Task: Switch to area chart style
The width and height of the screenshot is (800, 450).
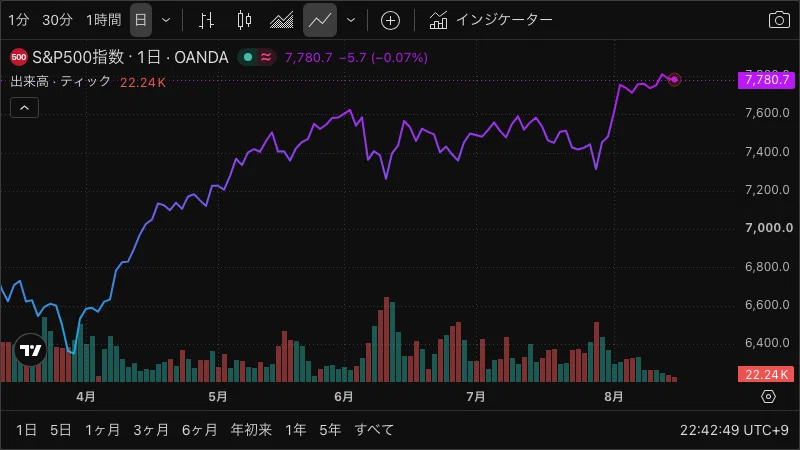Action: pyautogui.click(x=282, y=20)
